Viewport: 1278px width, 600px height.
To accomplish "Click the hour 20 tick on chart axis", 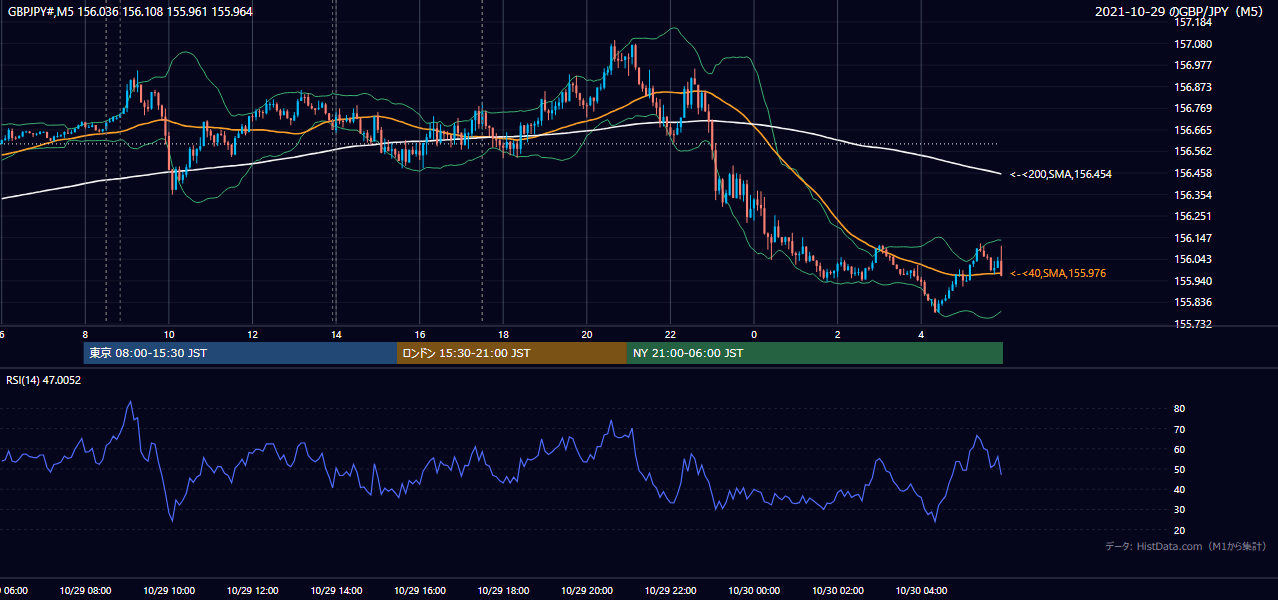I will (587, 334).
